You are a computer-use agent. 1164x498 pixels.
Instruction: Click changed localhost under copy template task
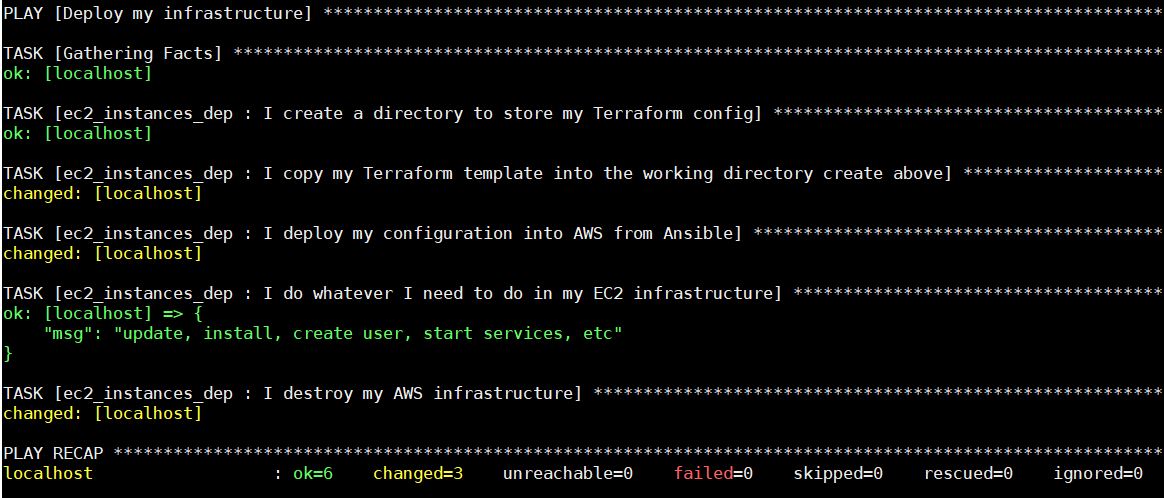pos(102,194)
